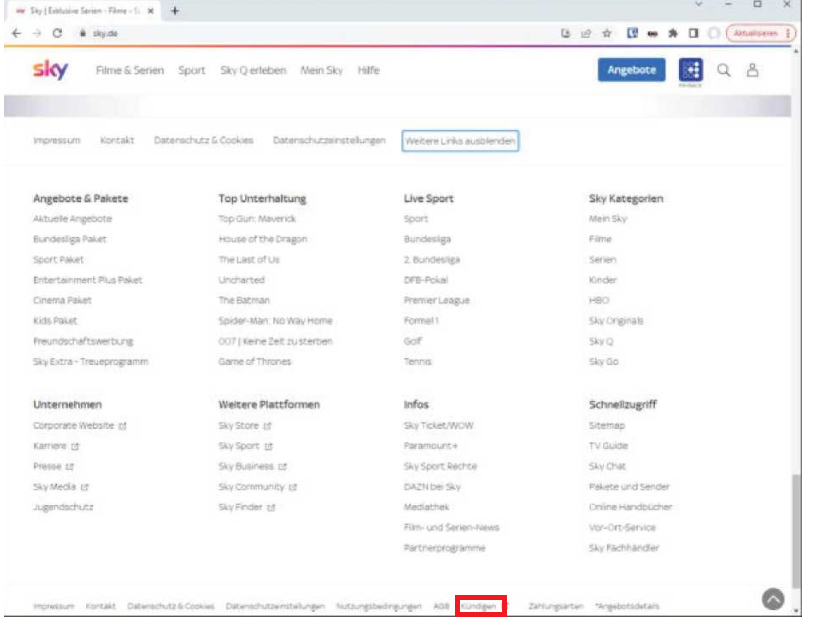Open the top Datenschutzeinstellungen link
Viewport: 813px width, 624px height.
tap(329, 140)
